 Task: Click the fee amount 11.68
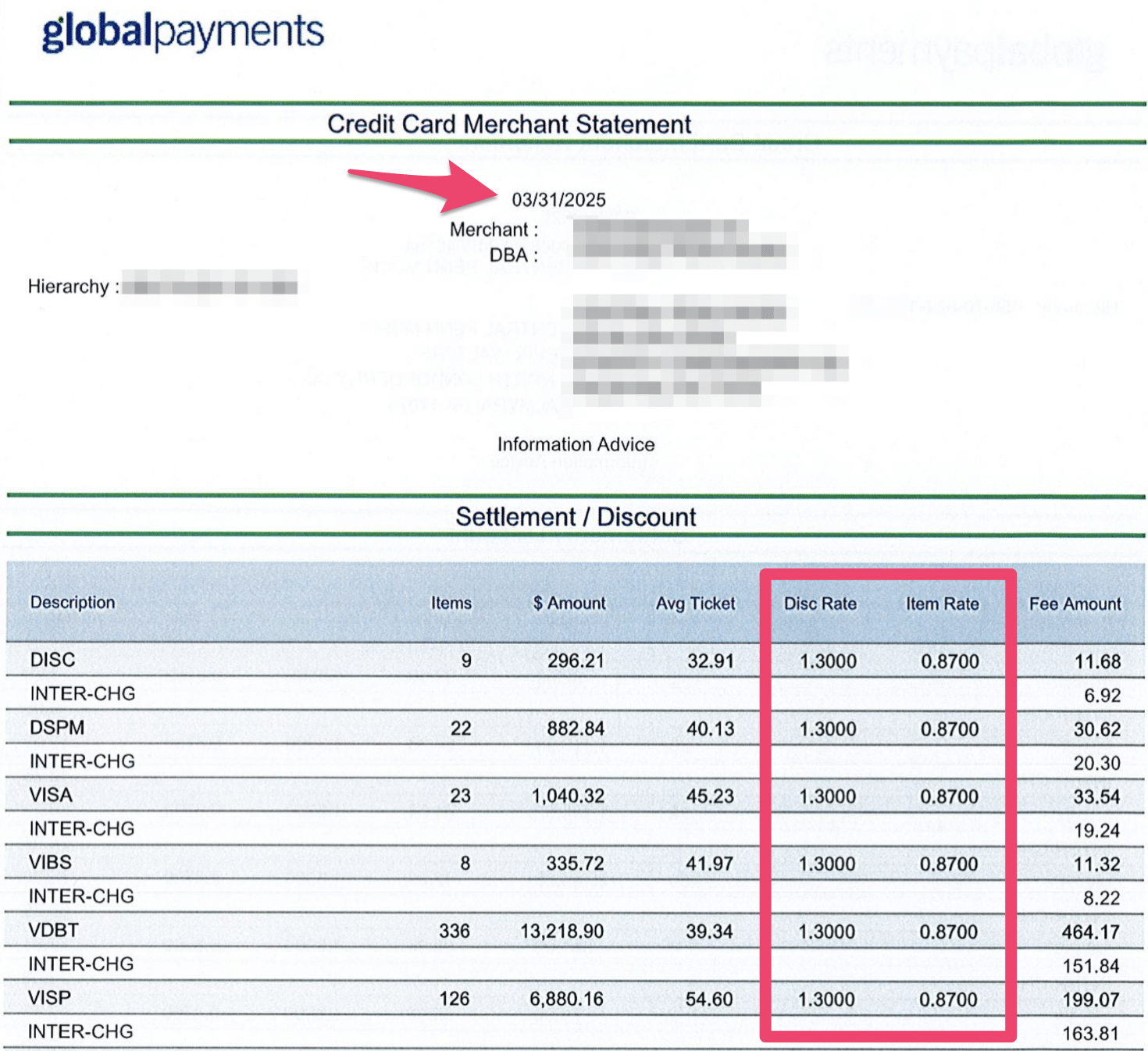click(x=1097, y=662)
